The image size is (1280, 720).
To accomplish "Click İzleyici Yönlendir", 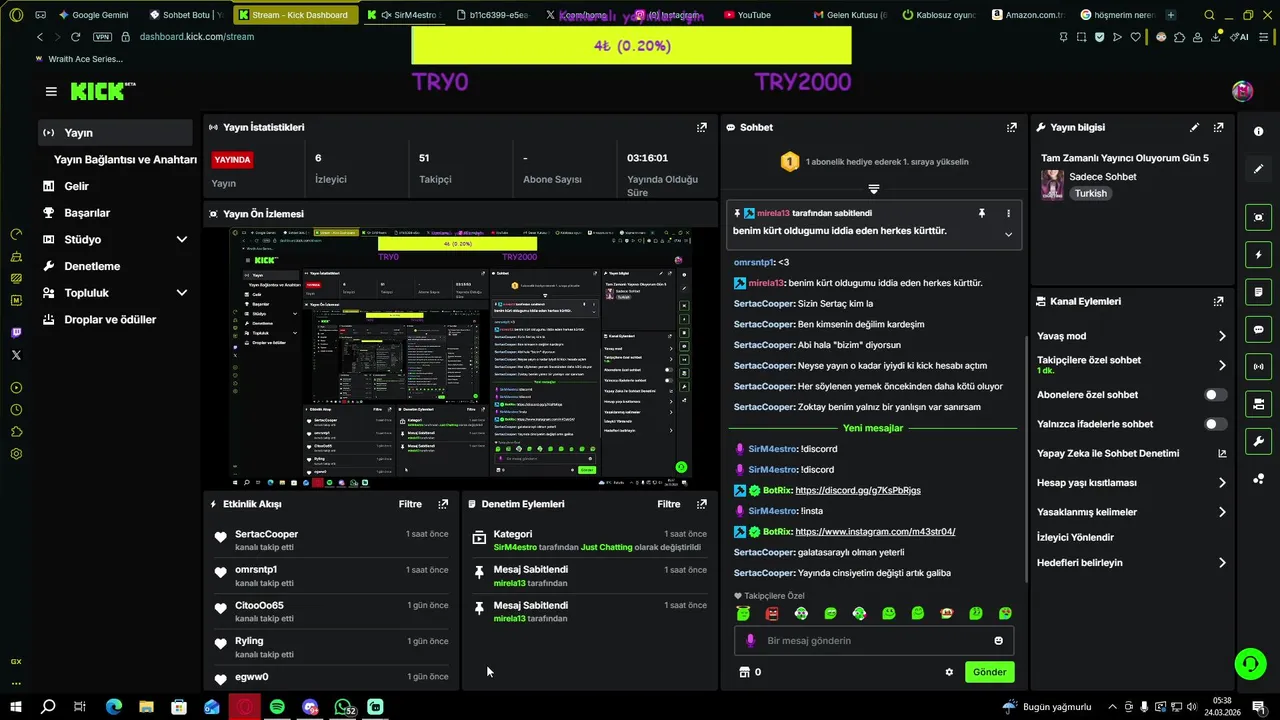I will coord(1075,537).
